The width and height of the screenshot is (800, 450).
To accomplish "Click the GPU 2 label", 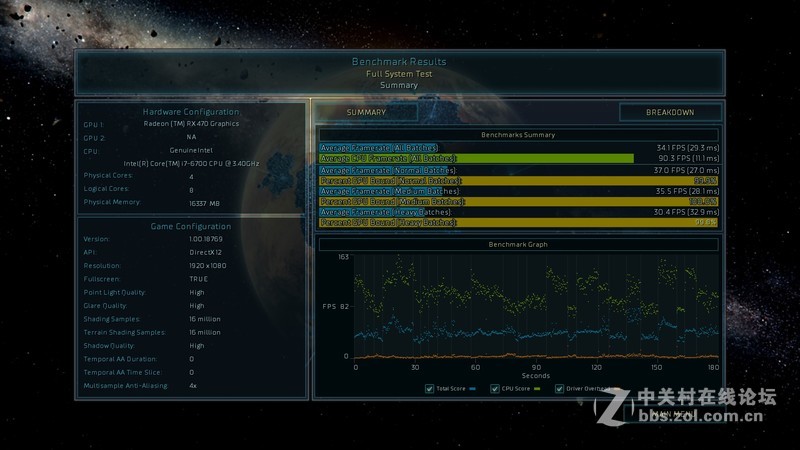I will click(94, 138).
